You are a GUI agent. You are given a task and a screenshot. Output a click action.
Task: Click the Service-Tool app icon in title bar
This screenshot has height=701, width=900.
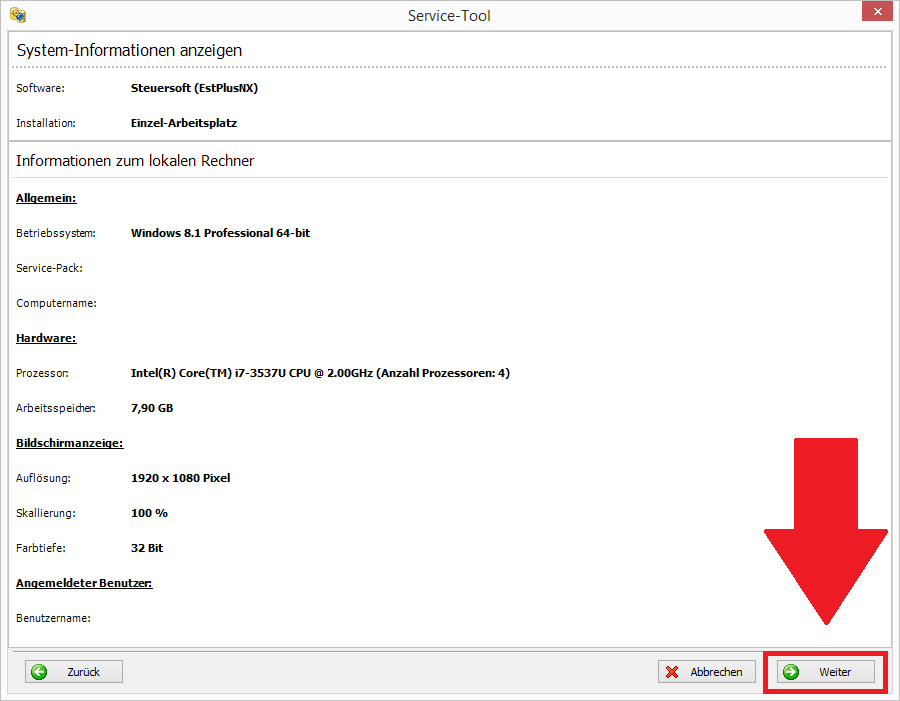[17, 15]
